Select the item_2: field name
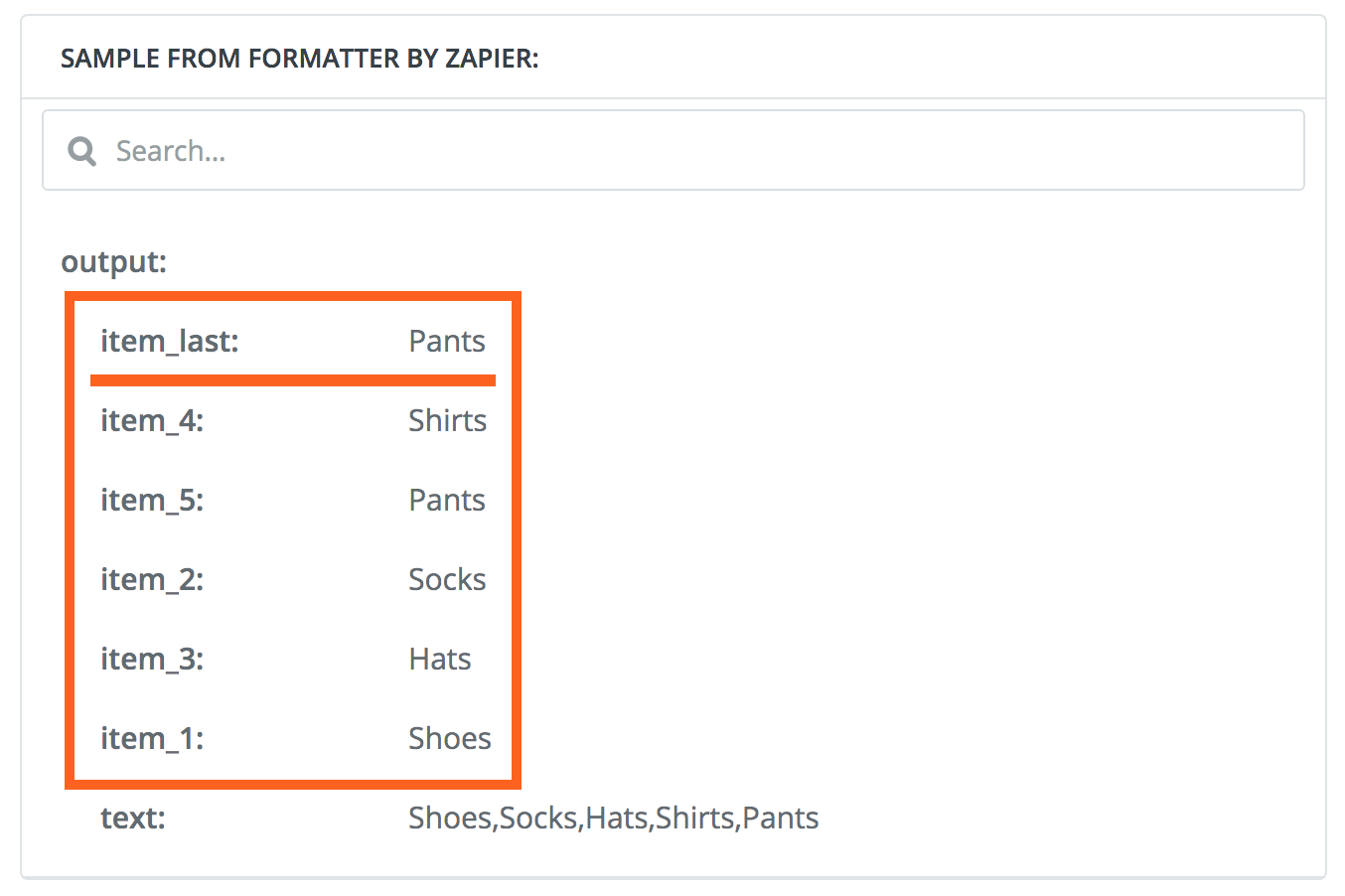The image size is (1345, 896). (x=151, y=580)
